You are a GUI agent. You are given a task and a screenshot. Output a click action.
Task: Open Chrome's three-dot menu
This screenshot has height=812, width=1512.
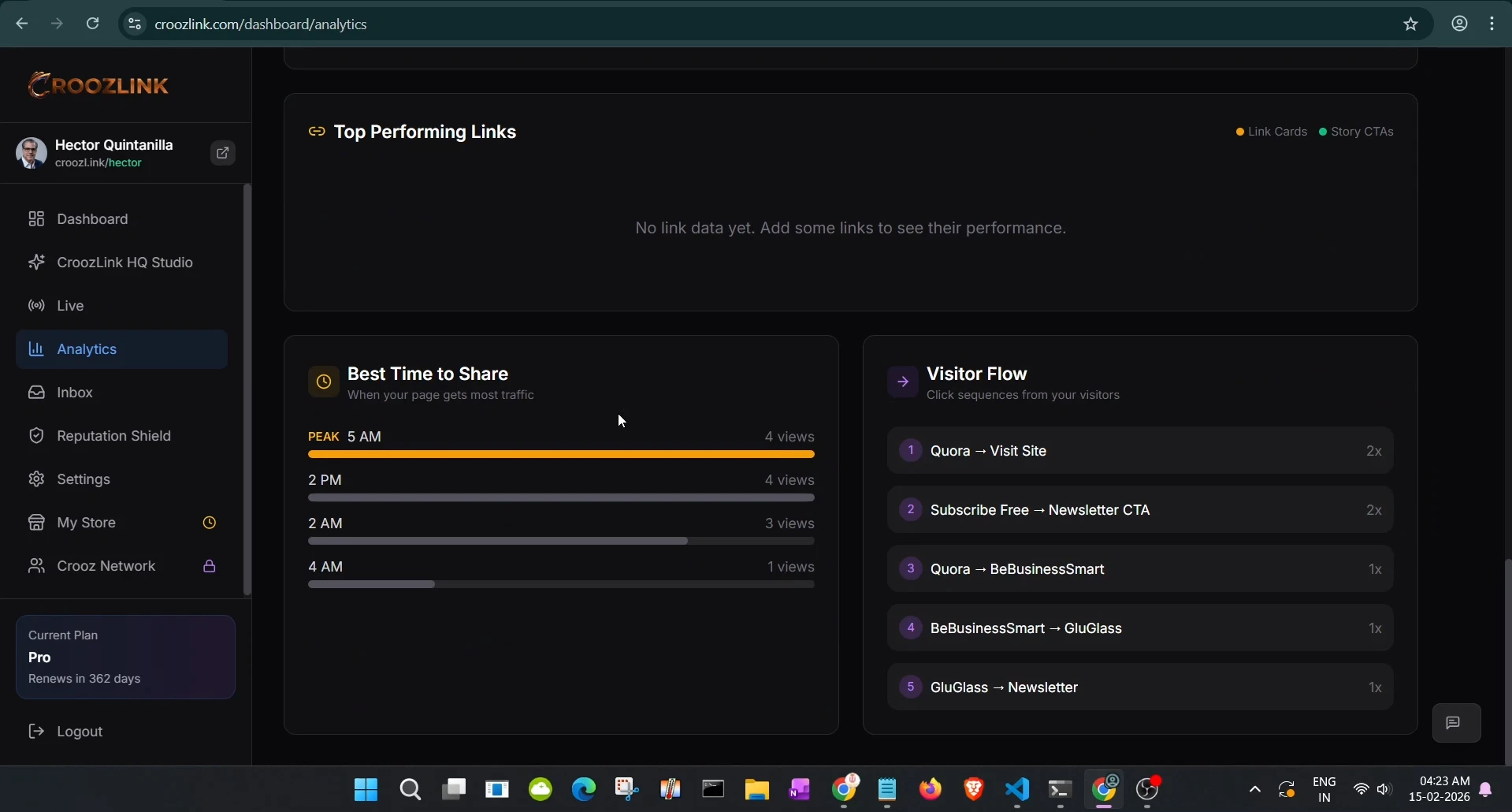(x=1492, y=24)
